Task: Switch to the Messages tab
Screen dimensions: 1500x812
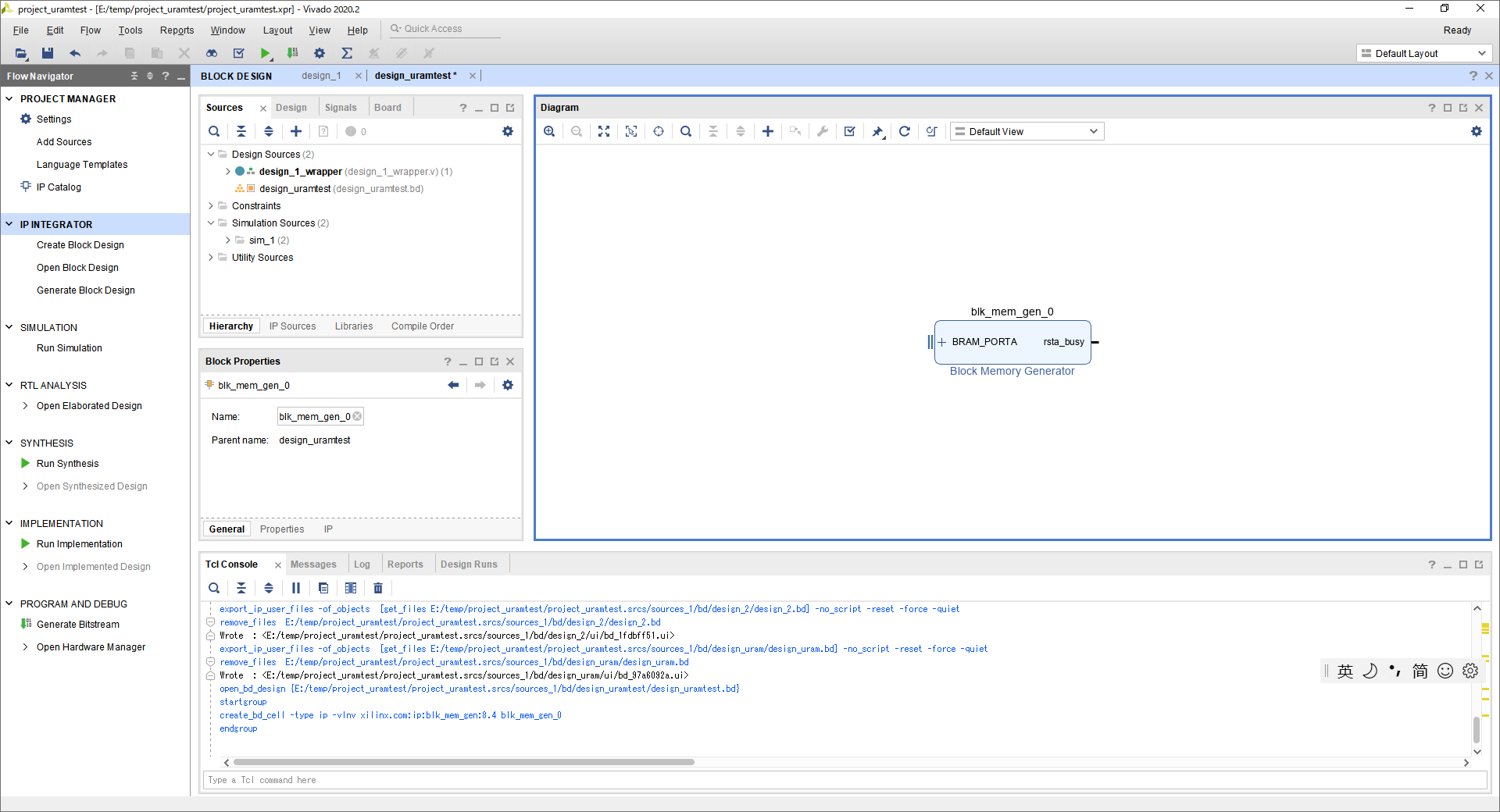Action: [313, 564]
